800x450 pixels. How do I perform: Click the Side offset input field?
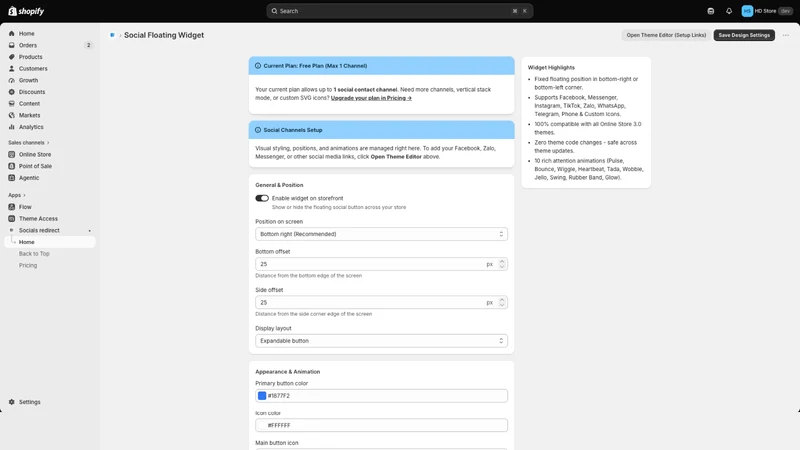[x=381, y=303]
